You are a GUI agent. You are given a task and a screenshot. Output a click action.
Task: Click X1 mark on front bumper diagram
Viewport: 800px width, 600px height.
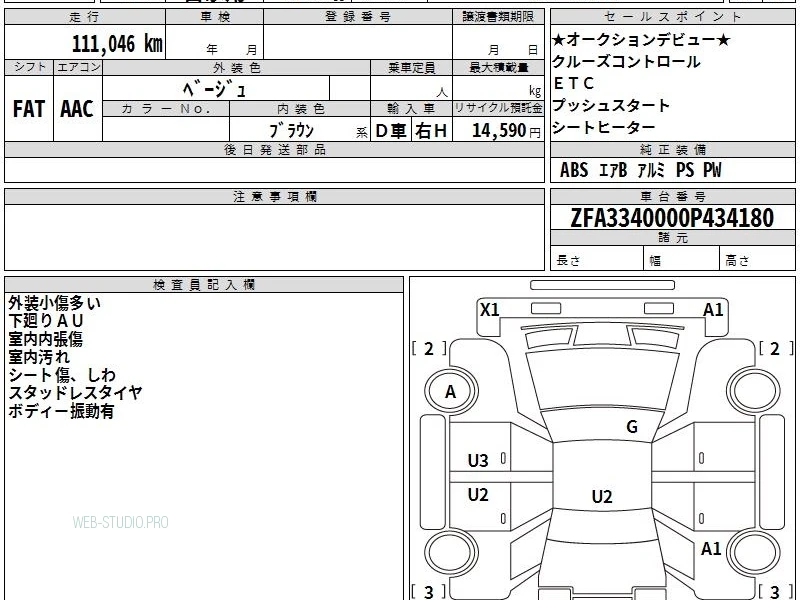pyautogui.click(x=490, y=310)
